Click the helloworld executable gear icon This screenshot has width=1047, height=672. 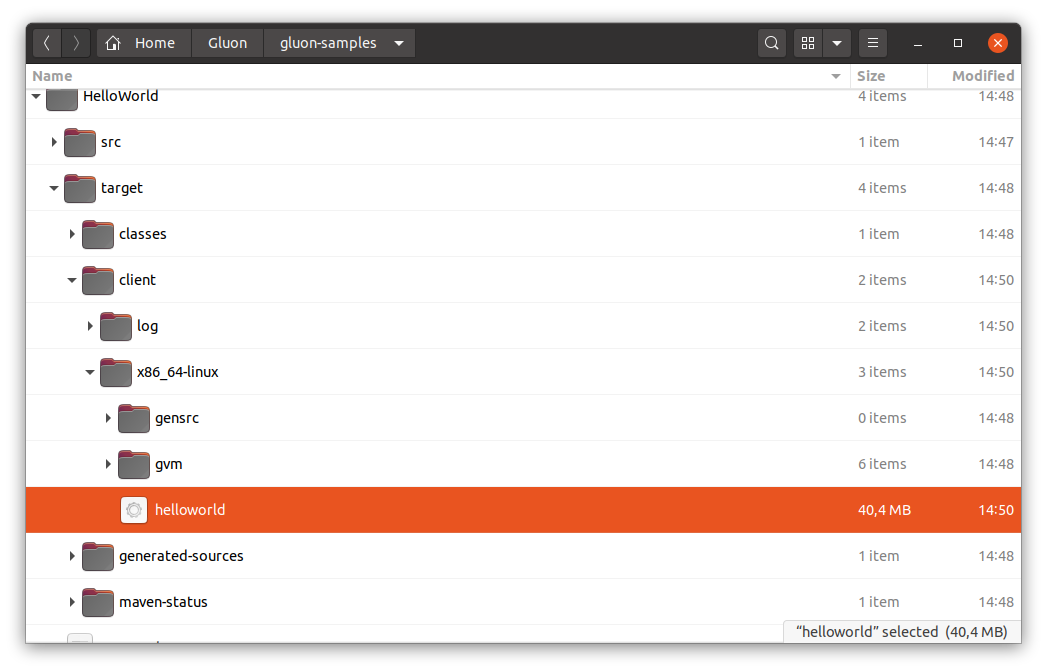[x=134, y=510]
